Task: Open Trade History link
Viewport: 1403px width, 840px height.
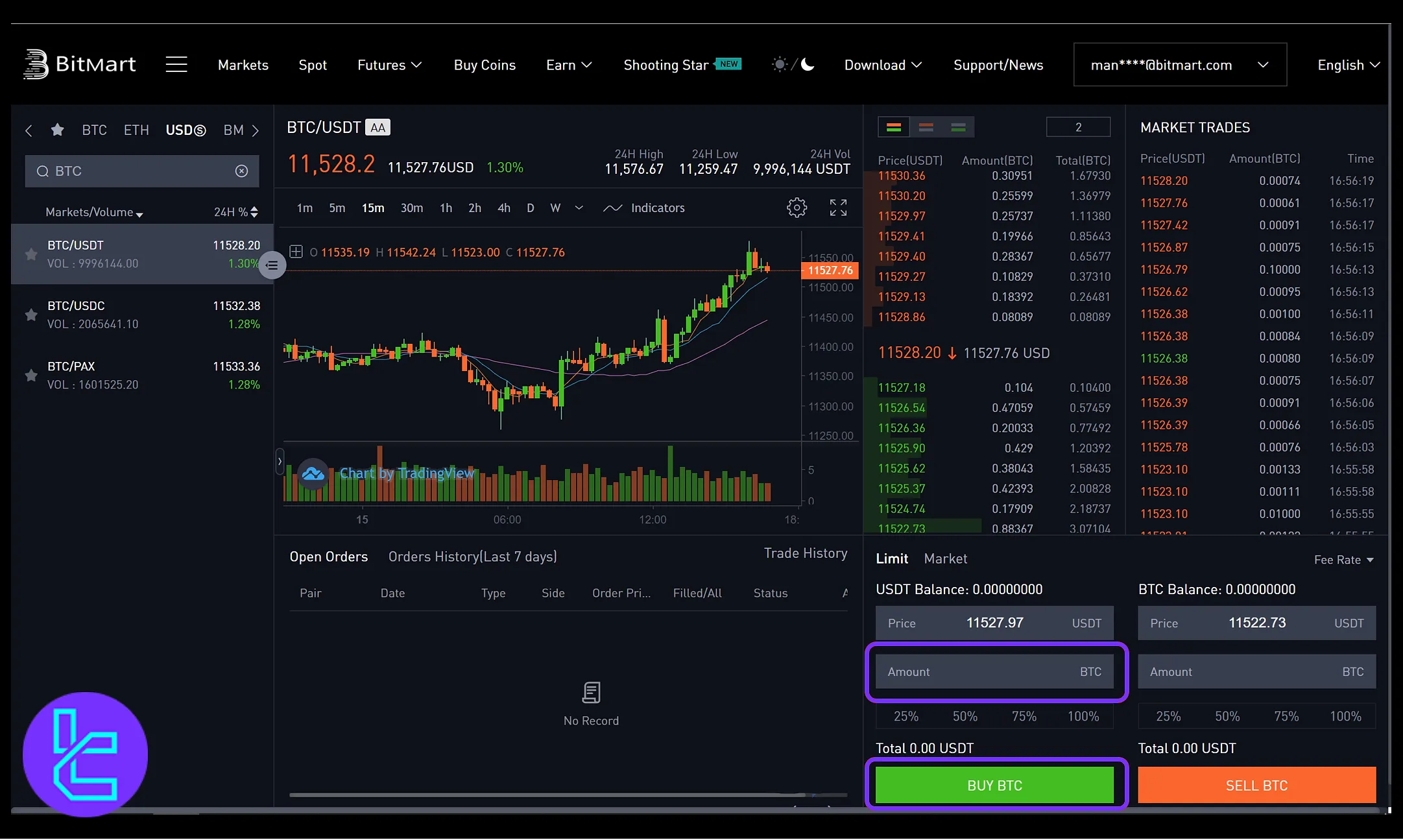Action: tap(806, 553)
